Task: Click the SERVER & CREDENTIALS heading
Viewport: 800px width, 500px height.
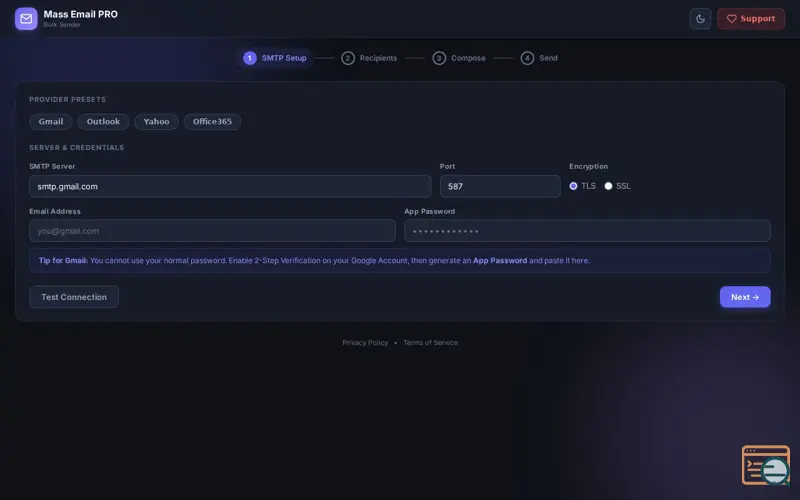Action: [77, 147]
